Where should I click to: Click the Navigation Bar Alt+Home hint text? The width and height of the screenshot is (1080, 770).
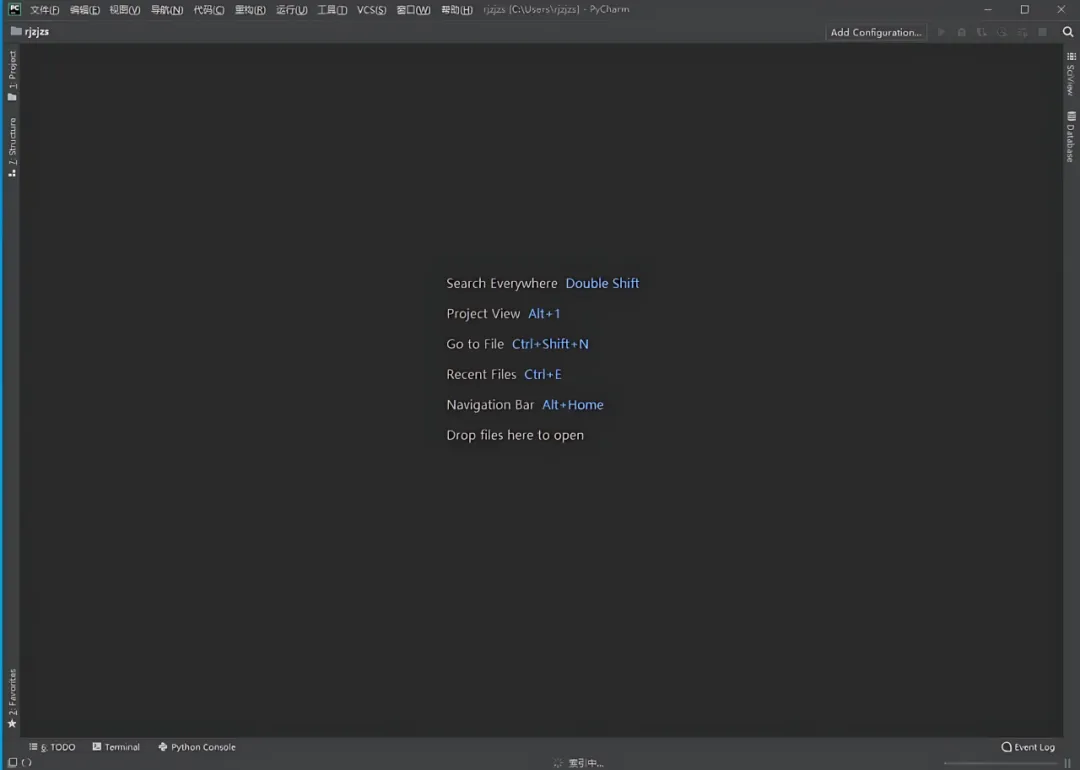point(525,404)
